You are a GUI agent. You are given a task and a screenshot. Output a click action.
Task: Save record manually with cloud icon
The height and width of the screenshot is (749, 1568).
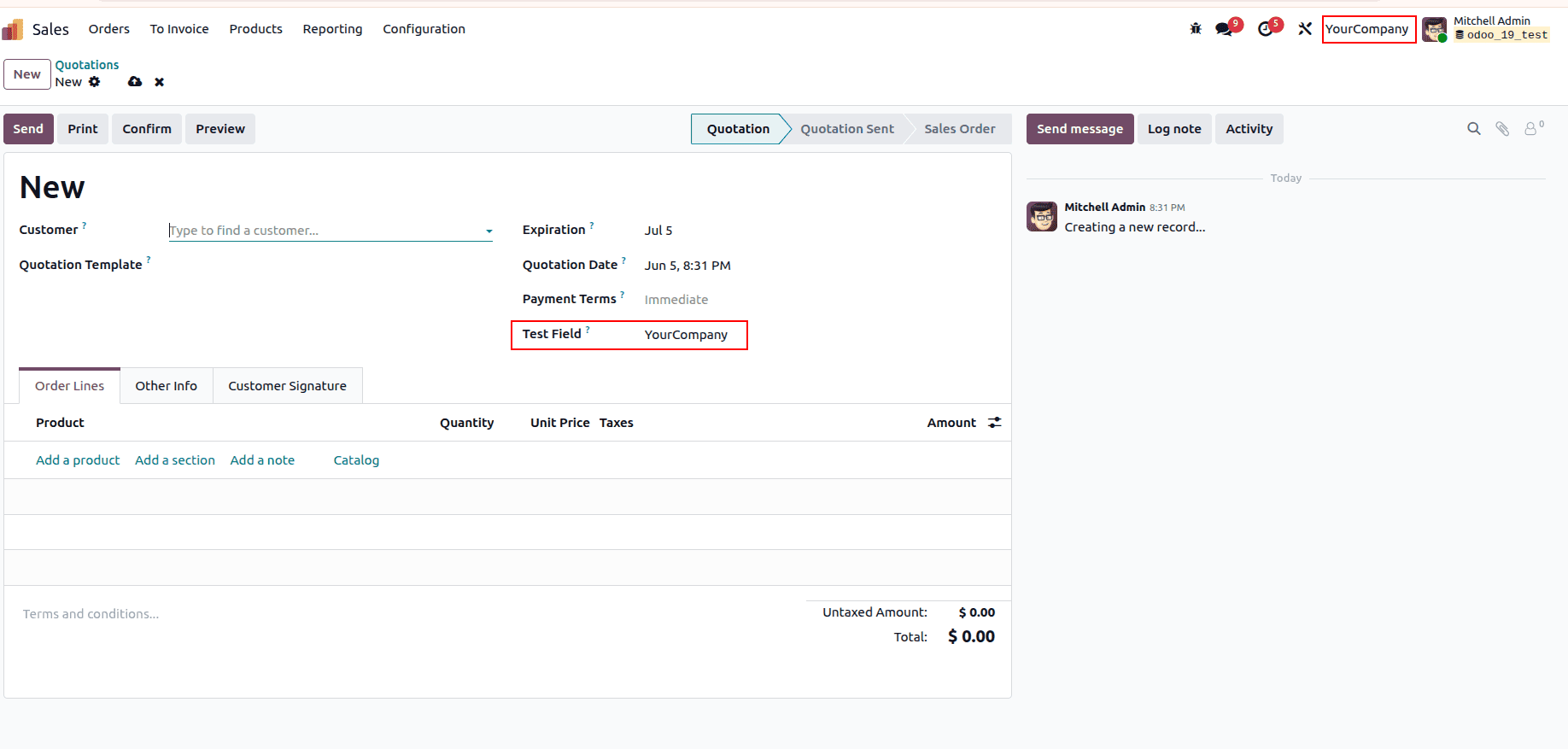(135, 82)
